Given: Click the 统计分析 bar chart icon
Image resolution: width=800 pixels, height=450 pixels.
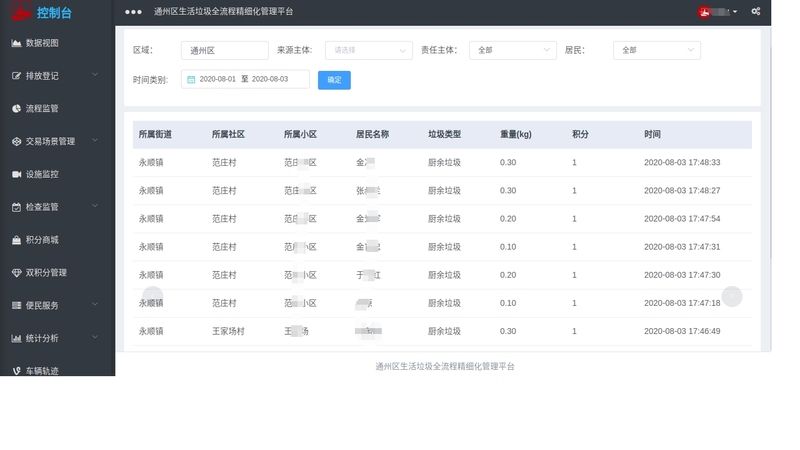Looking at the screenshot, I should [x=16, y=338].
